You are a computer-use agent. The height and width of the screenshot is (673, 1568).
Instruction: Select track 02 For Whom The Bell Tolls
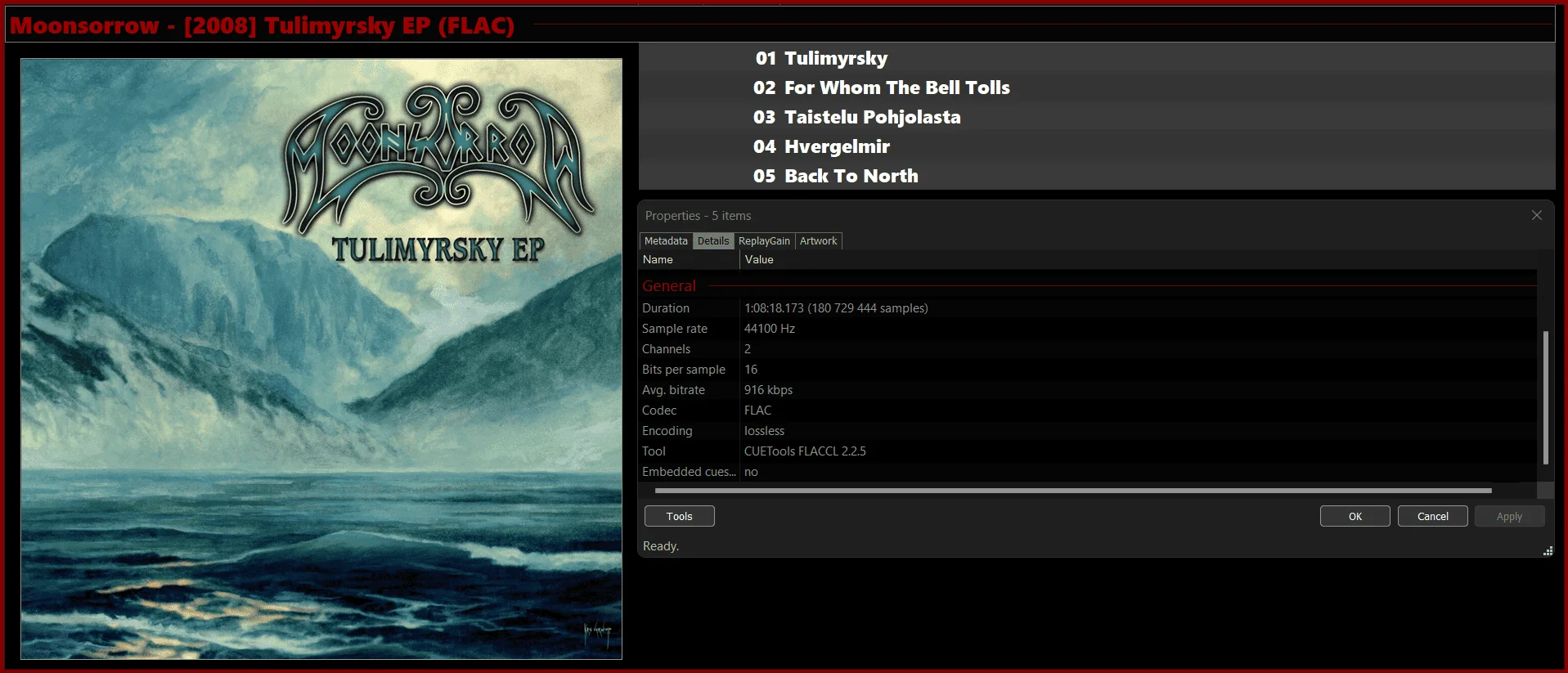(x=1097, y=87)
